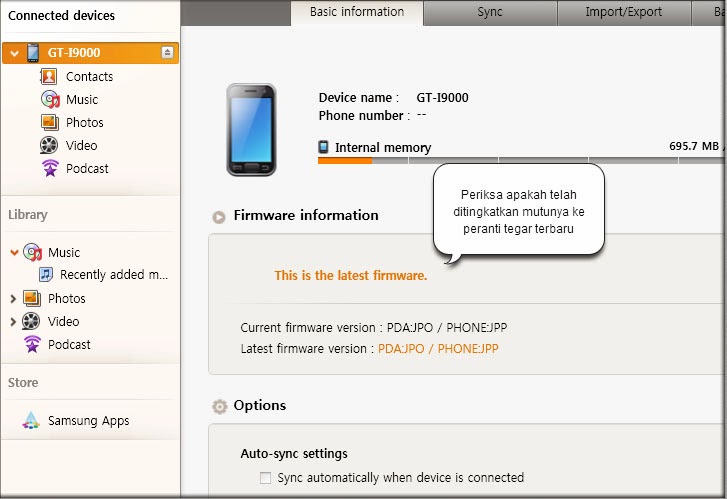Click the Library Podcast icon
The width and height of the screenshot is (727, 499).
click(32, 344)
